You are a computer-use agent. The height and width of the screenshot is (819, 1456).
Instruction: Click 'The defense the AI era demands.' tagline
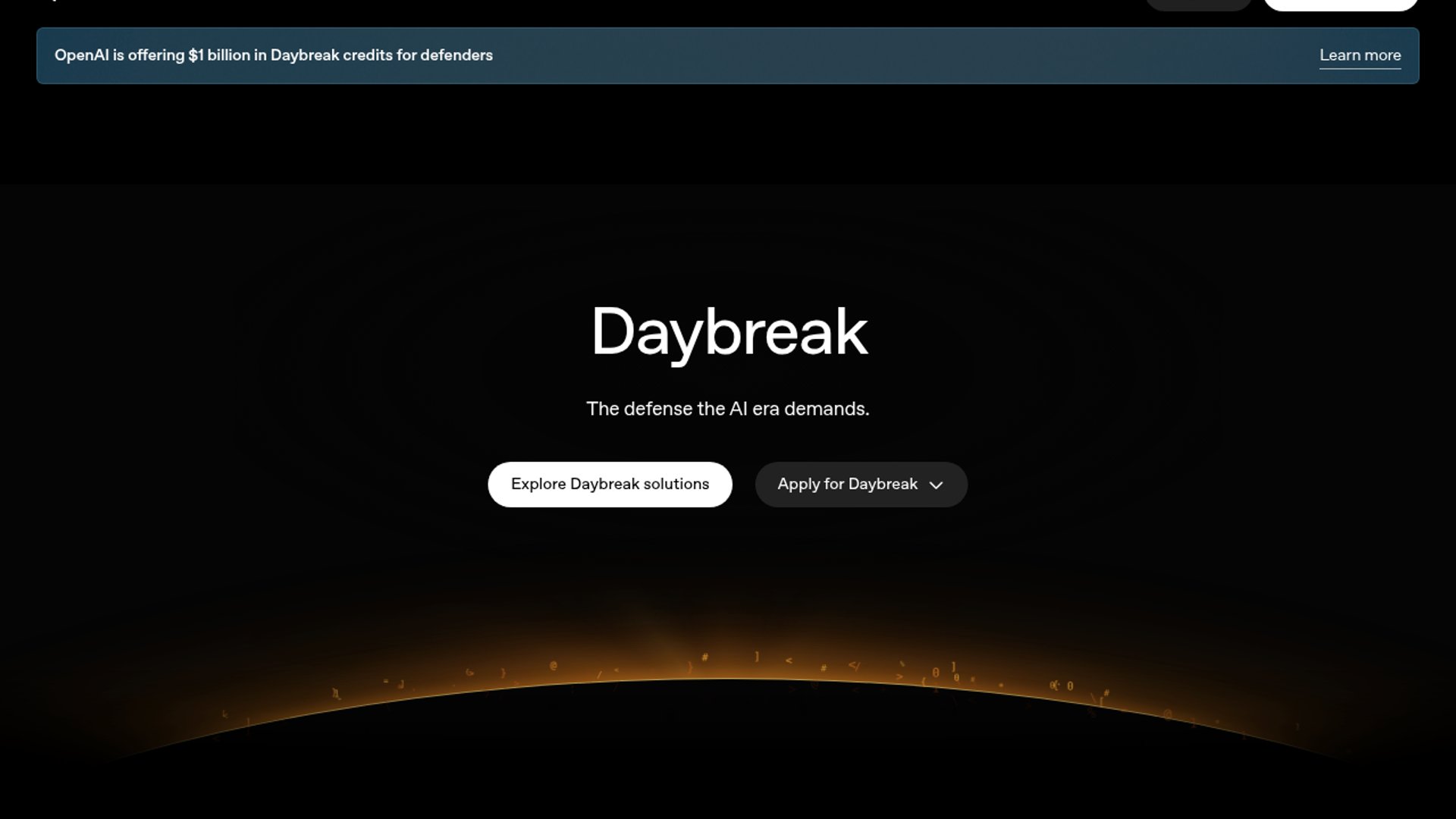tap(728, 409)
